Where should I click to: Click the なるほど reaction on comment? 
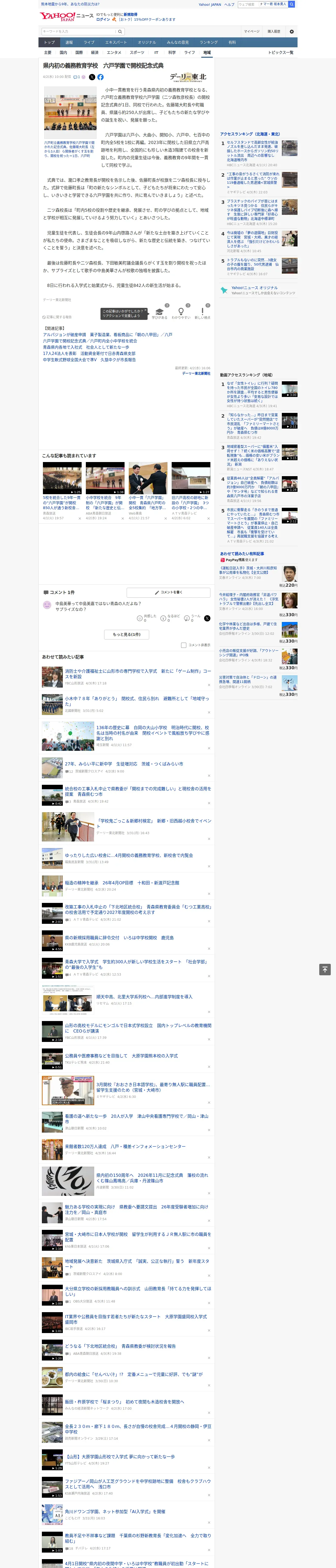(x=164, y=618)
